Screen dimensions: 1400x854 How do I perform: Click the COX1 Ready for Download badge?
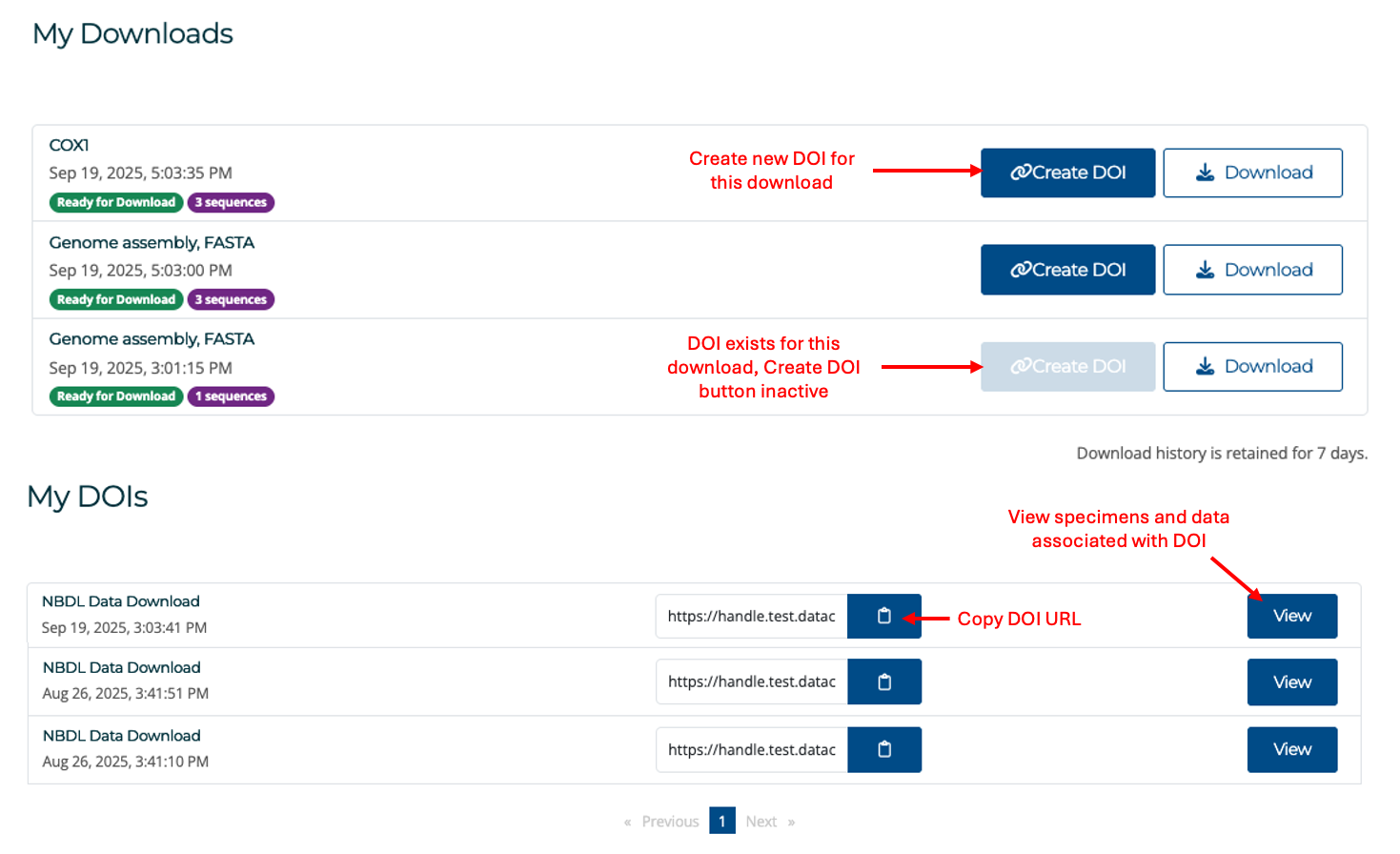coord(115,202)
